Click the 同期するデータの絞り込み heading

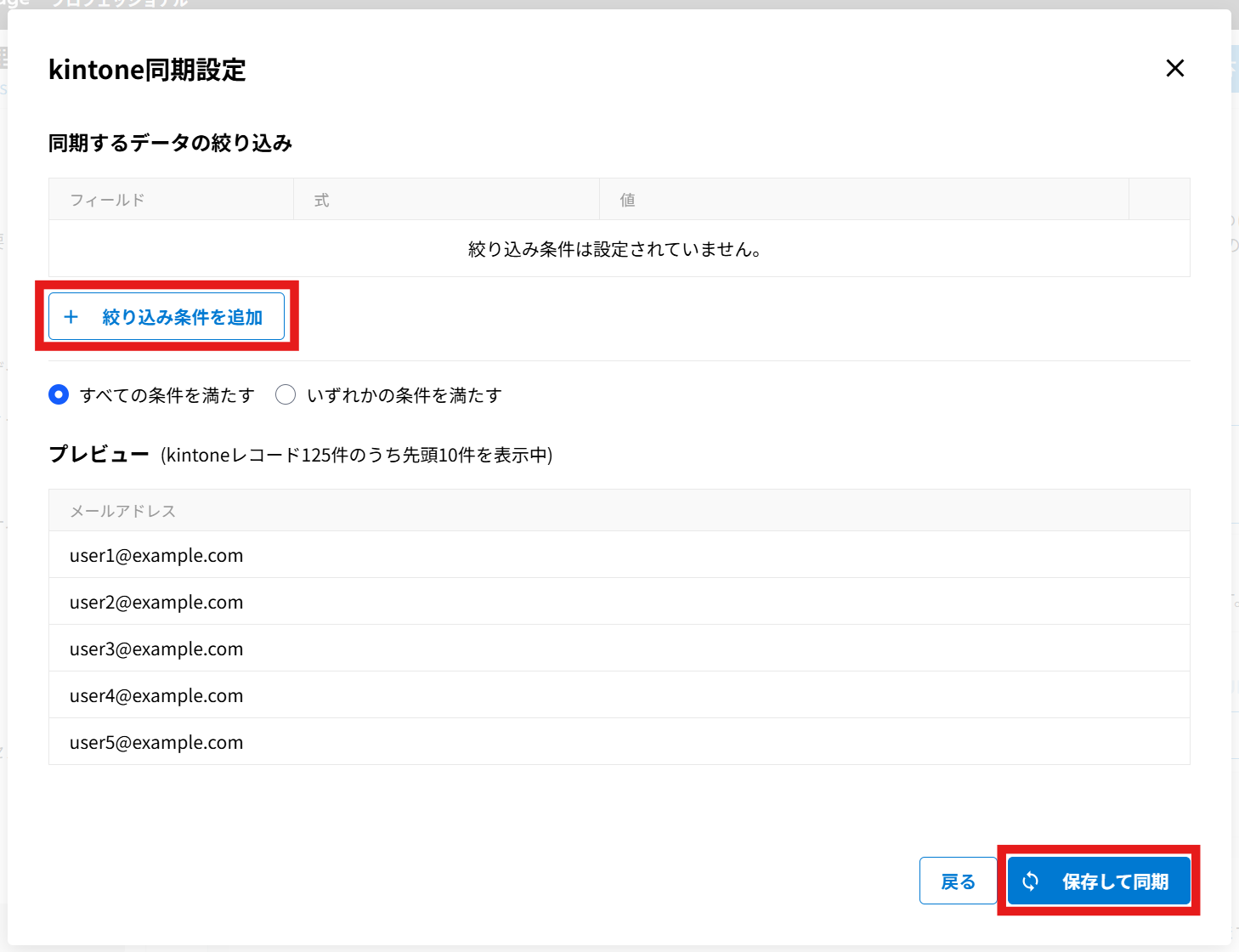click(x=170, y=143)
